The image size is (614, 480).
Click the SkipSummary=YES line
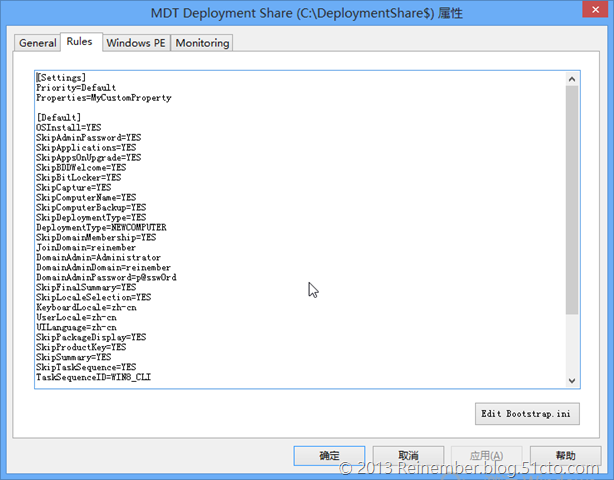[74, 357]
